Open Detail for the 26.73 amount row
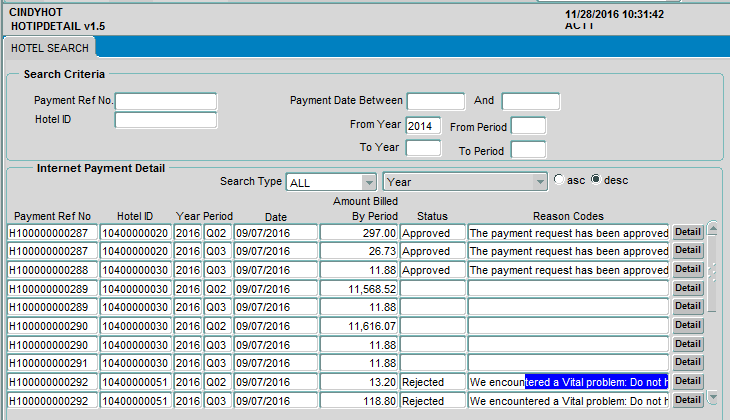Viewport: 730px width, 420px height. [x=687, y=251]
